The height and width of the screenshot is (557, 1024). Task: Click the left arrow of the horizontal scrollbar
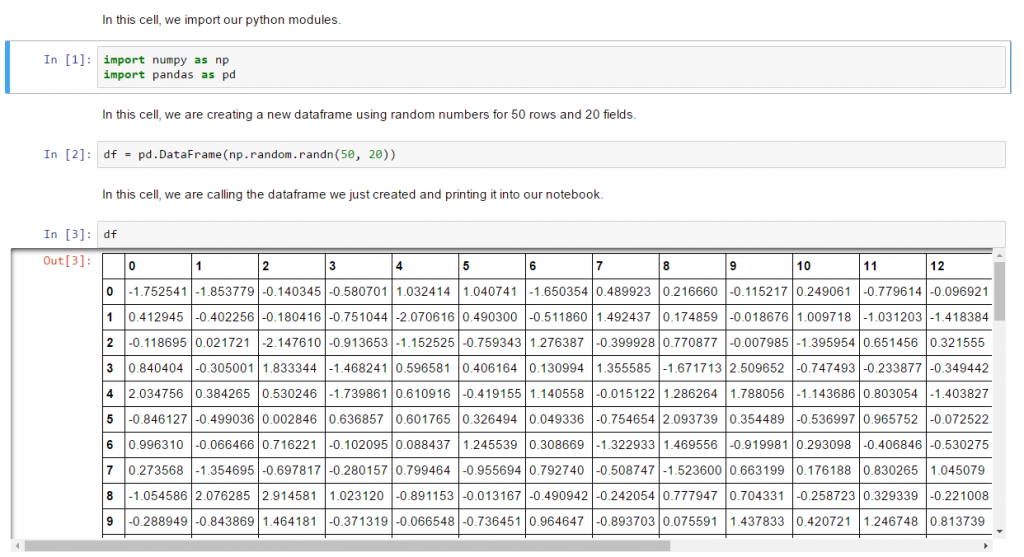(17, 546)
